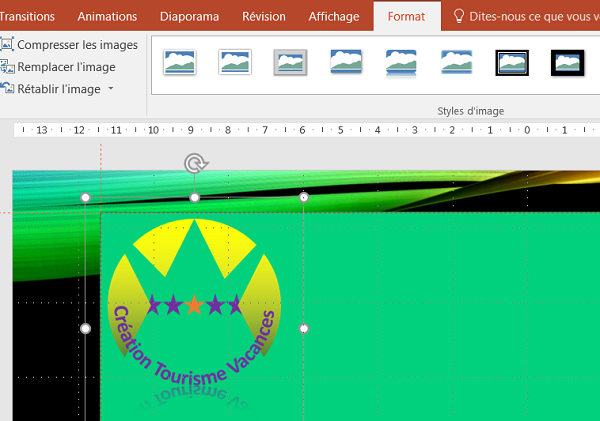Apply the reflected rounded rectangle picture style
The width and height of the screenshot is (600, 421).
401,63
